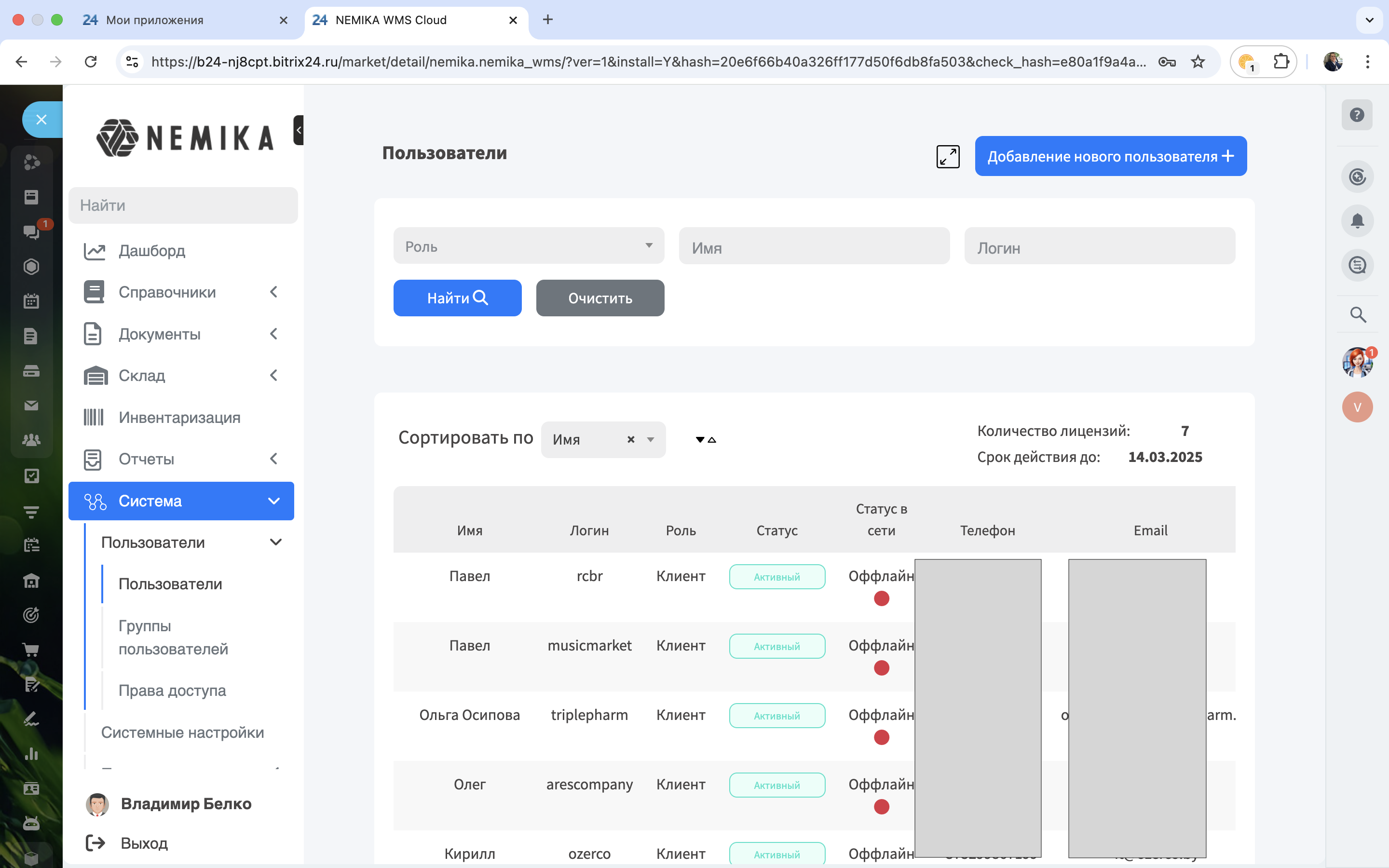
Task: Click the Выход logout icon
Action: click(x=96, y=843)
